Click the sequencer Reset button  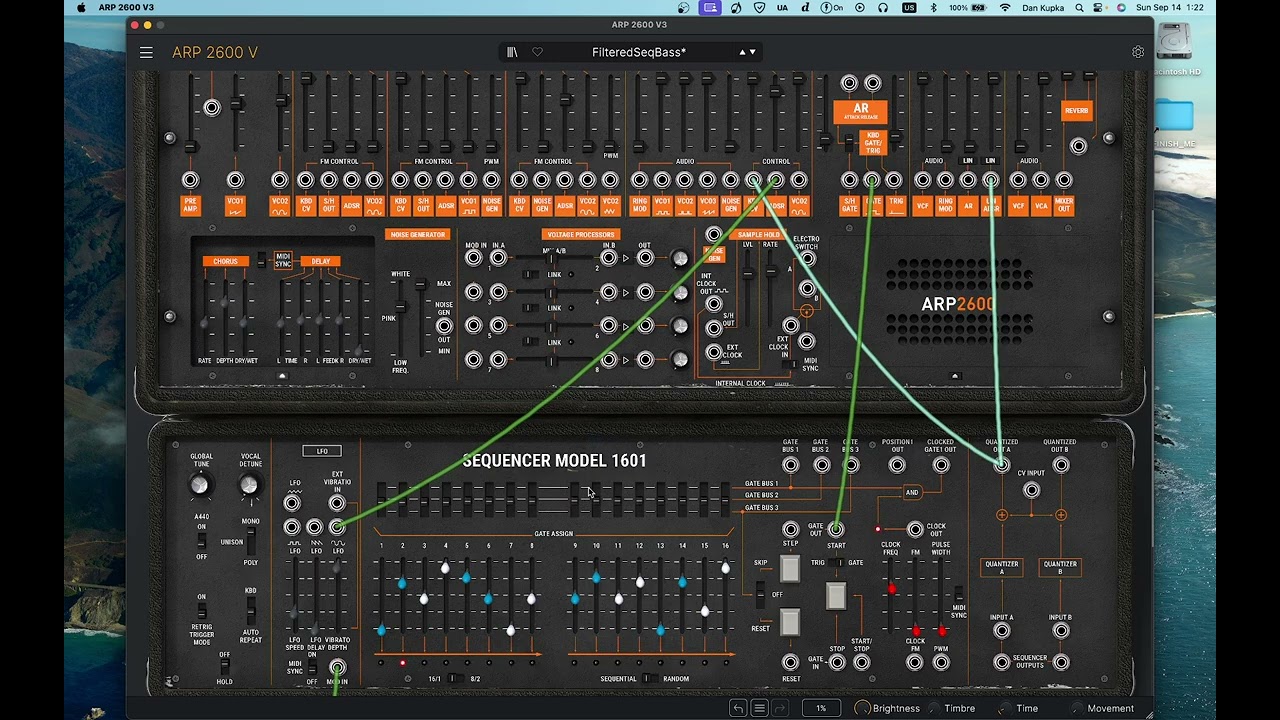tap(790, 622)
